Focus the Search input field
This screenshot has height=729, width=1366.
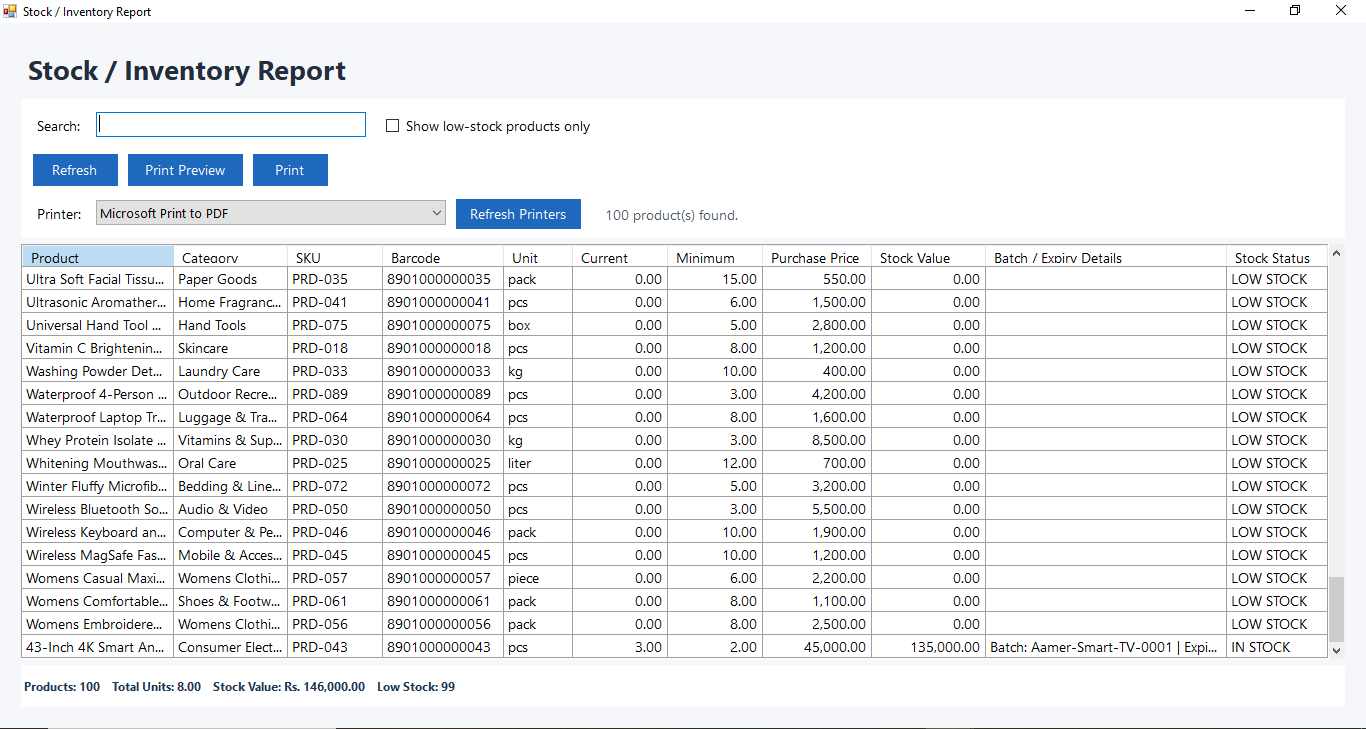point(231,125)
